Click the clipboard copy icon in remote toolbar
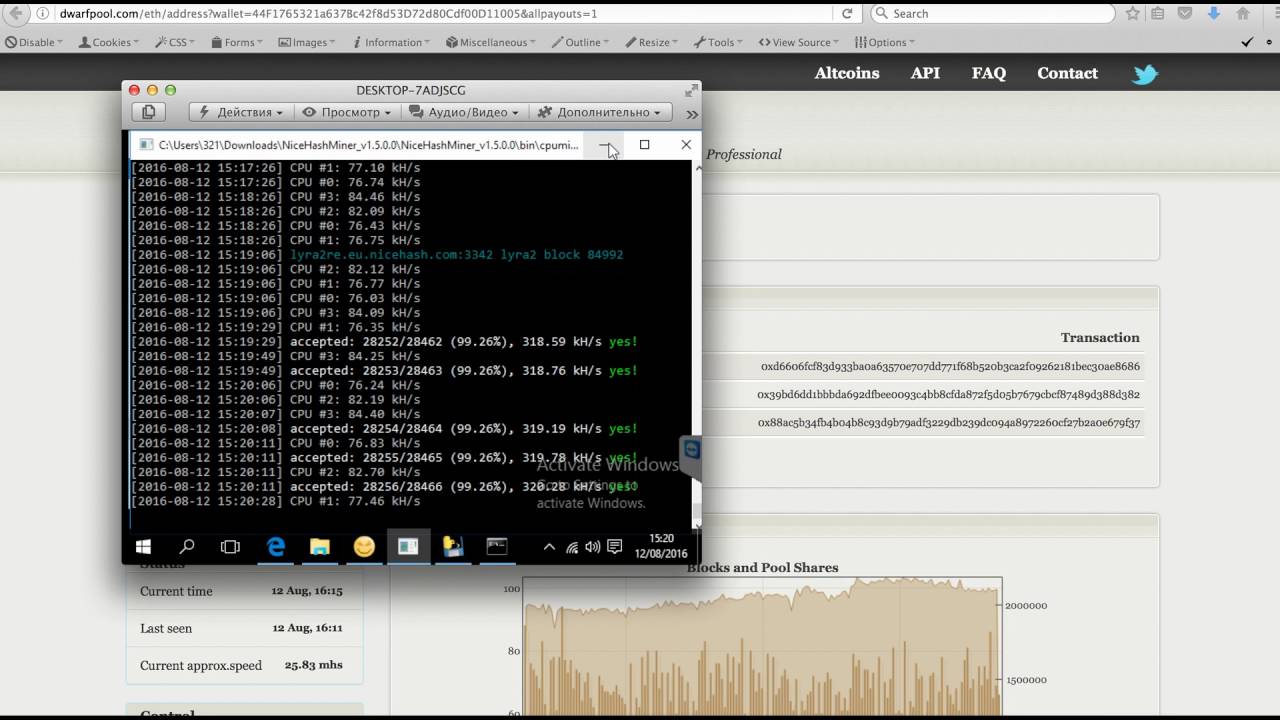The image size is (1280, 720). (148, 112)
